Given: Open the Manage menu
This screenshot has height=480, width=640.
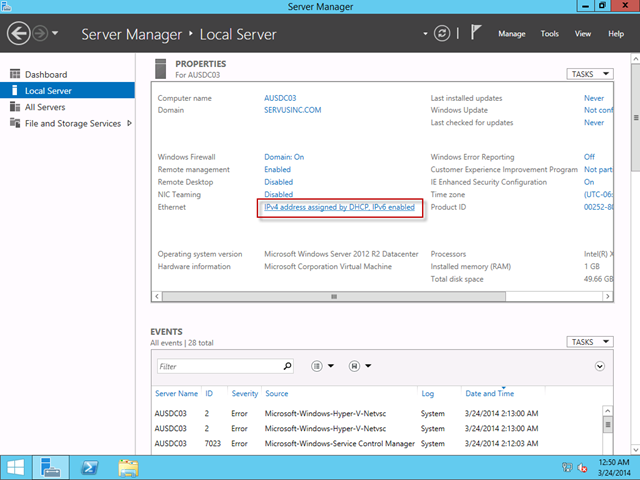Looking at the screenshot, I should click(x=511, y=34).
